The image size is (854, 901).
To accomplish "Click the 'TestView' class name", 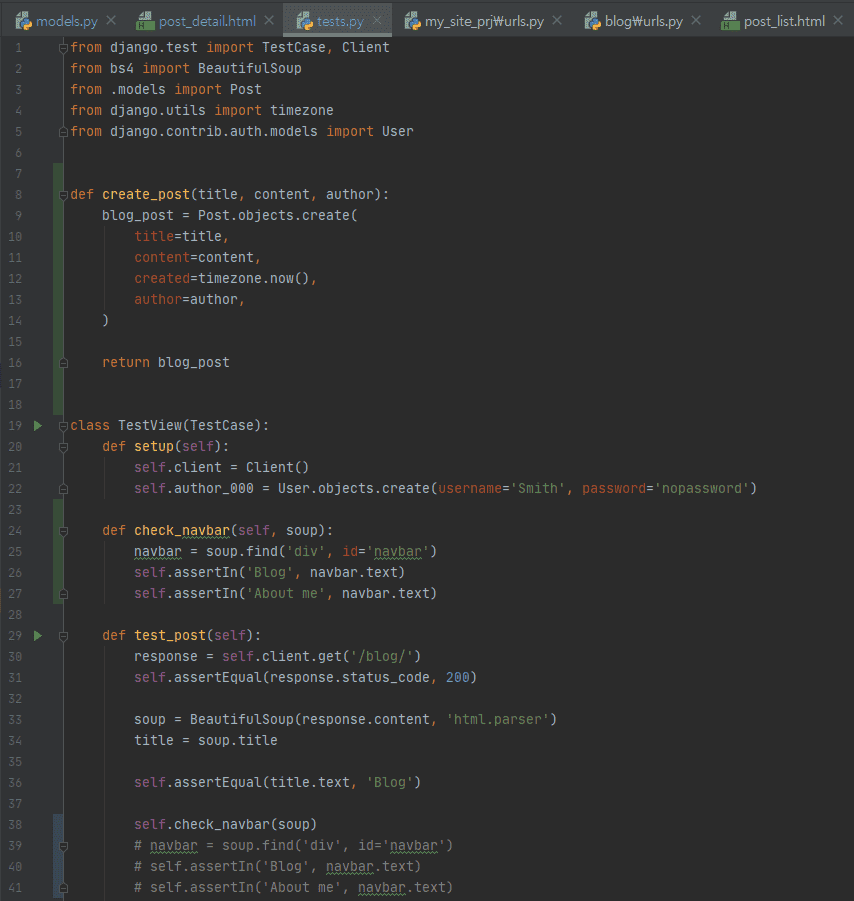I will (x=150, y=426).
